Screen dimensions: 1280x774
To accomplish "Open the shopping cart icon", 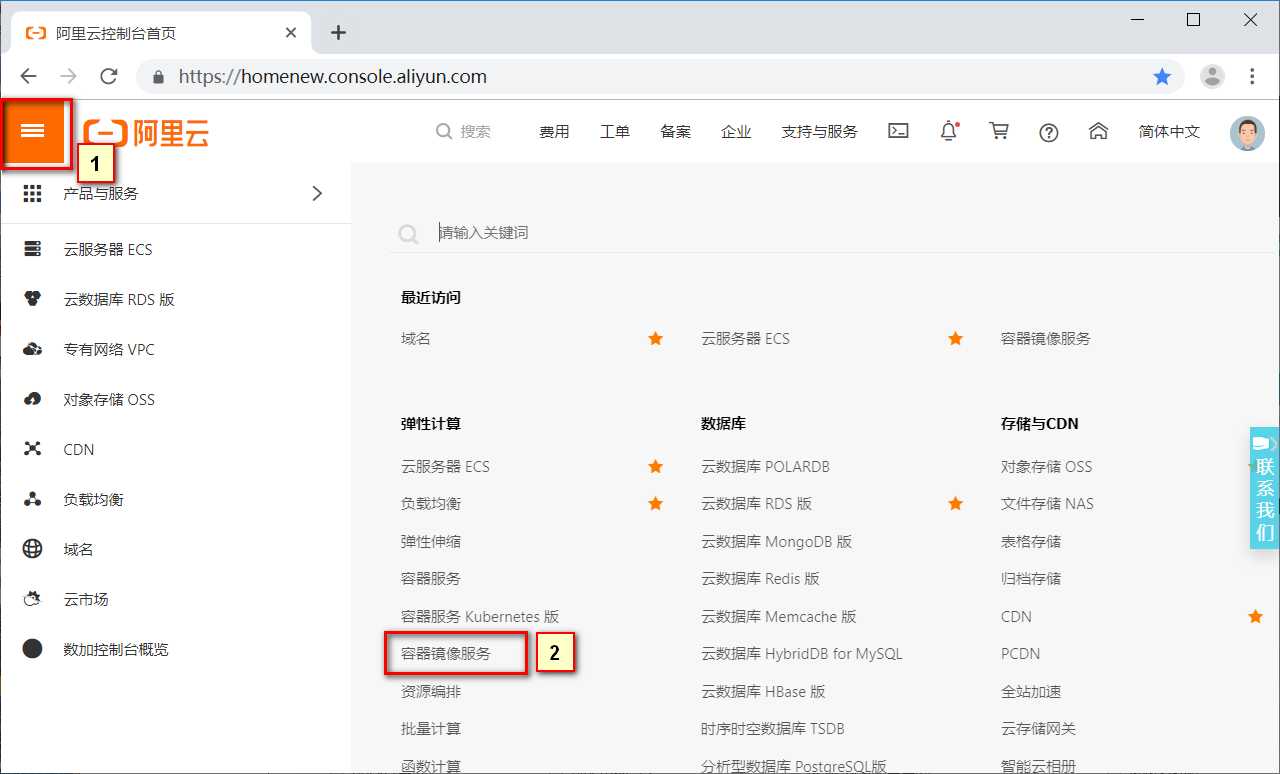I will pyautogui.click(x=998, y=131).
